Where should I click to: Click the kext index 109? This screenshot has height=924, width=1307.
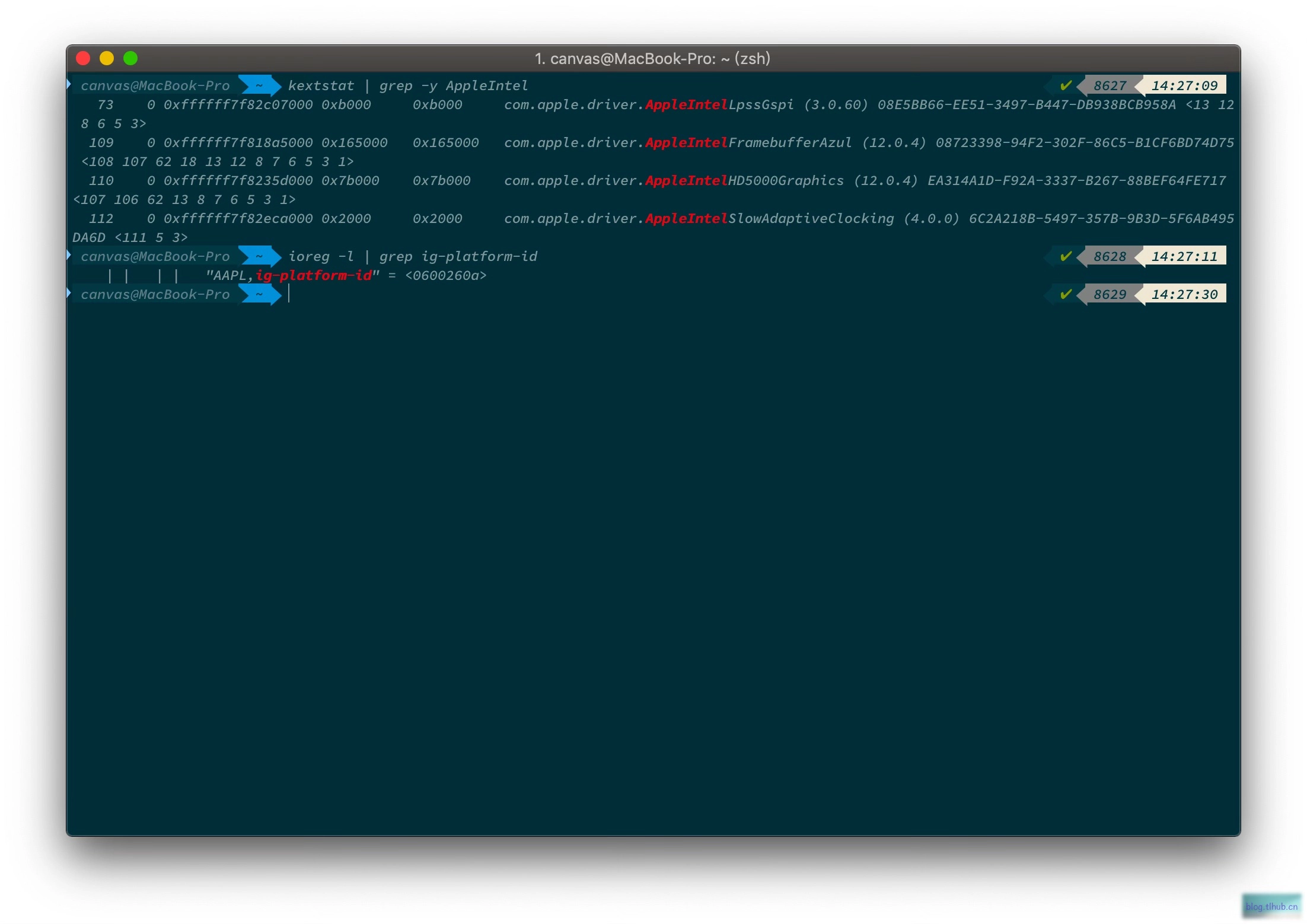pyautogui.click(x=101, y=143)
